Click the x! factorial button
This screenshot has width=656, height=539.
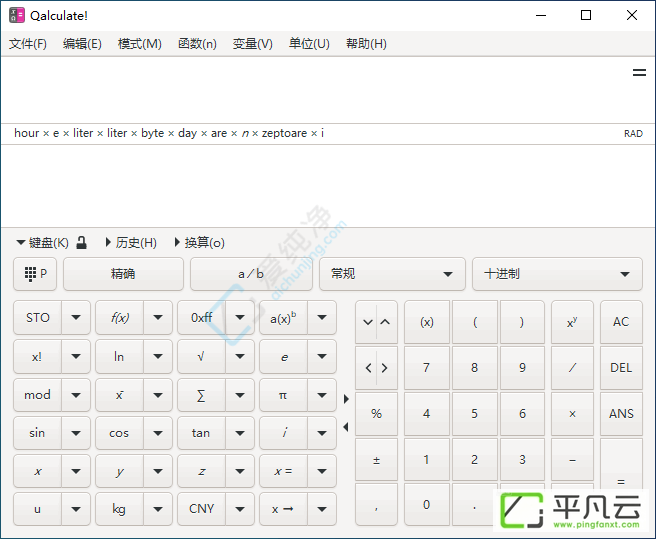pos(38,357)
